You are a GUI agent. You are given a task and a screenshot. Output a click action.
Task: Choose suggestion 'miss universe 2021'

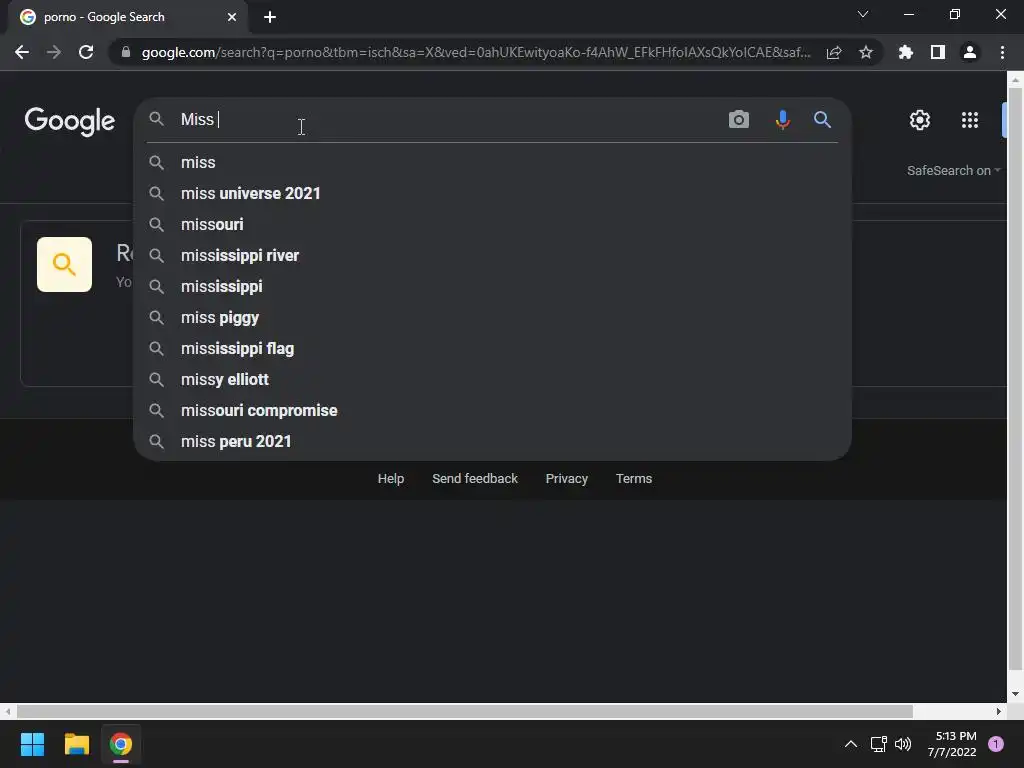(x=492, y=193)
